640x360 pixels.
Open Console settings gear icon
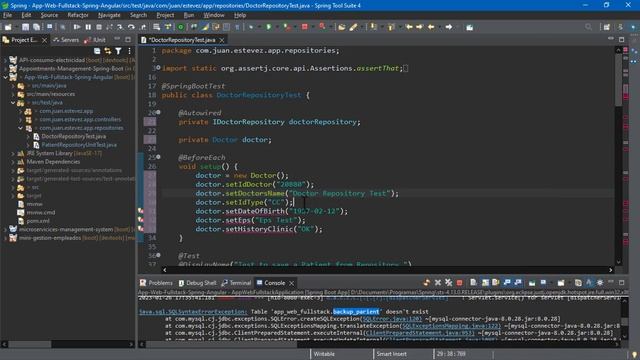600,282
